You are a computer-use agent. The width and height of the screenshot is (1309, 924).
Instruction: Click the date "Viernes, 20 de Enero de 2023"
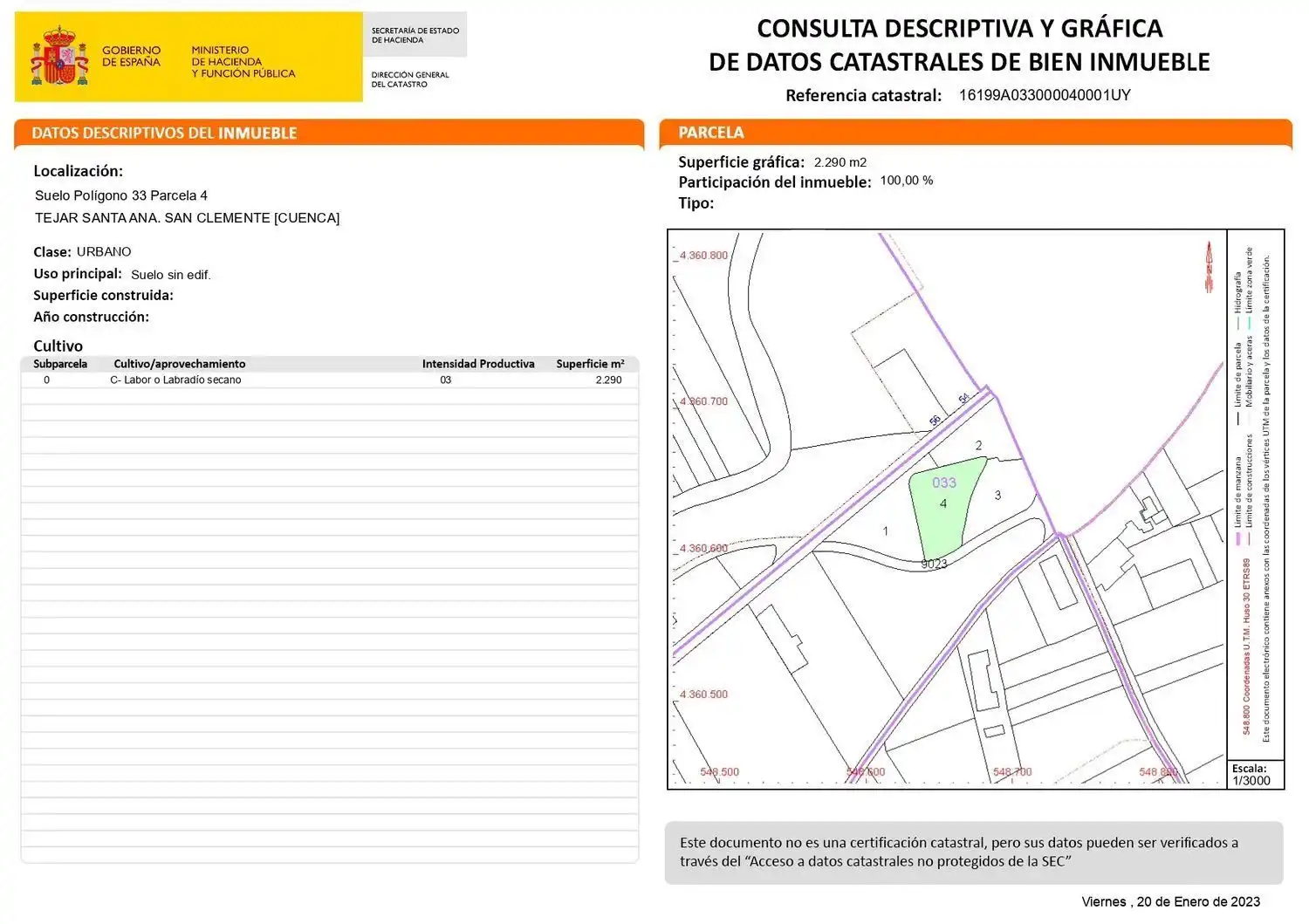click(x=1170, y=902)
